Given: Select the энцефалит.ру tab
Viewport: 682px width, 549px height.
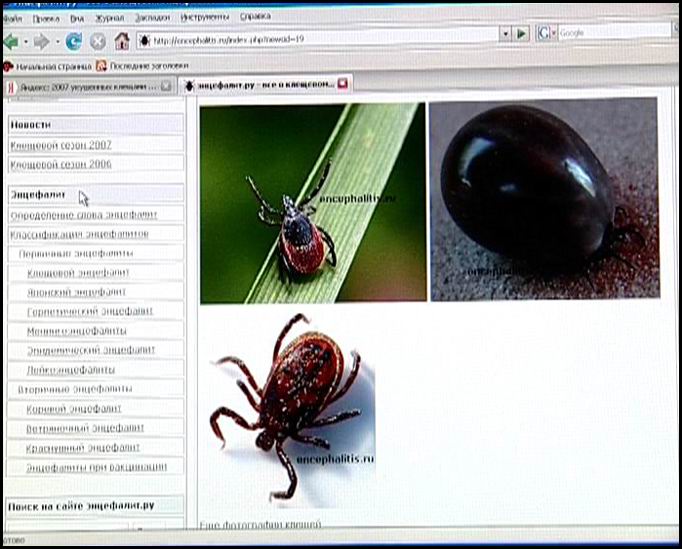Looking at the screenshot, I should [265, 84].
